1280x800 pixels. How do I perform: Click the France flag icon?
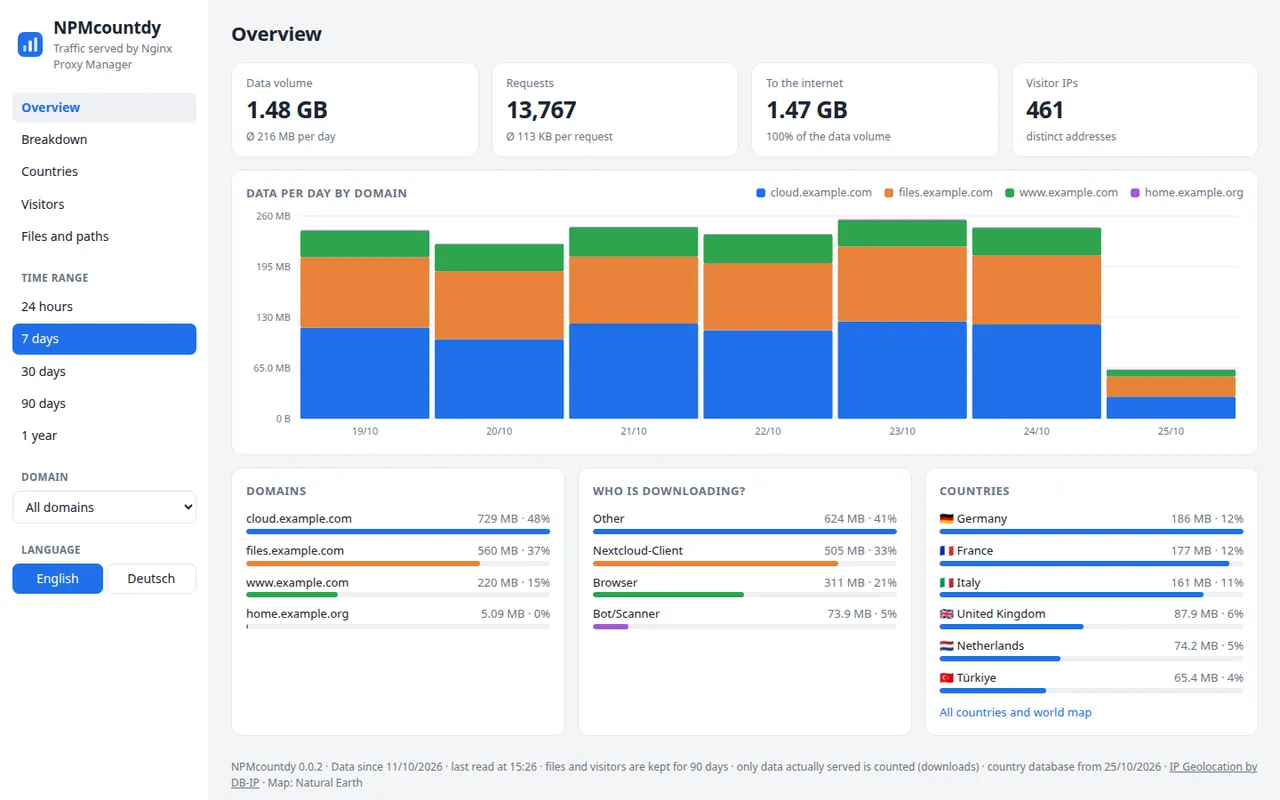pos(947,551)
